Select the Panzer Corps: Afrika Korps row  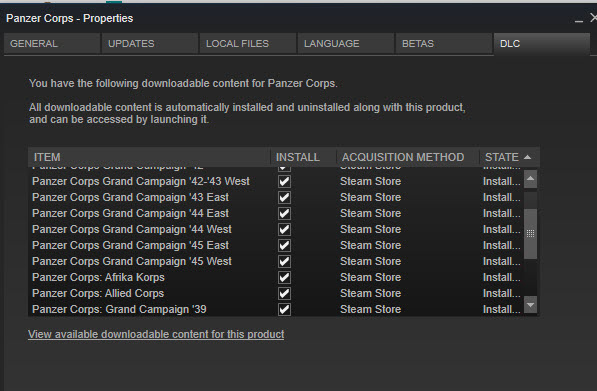276,278
